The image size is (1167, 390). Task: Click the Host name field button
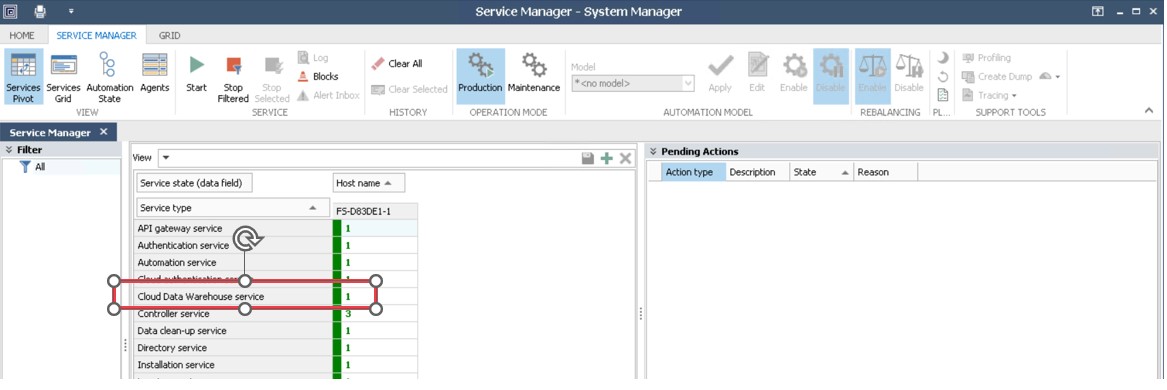coord(368,182)
